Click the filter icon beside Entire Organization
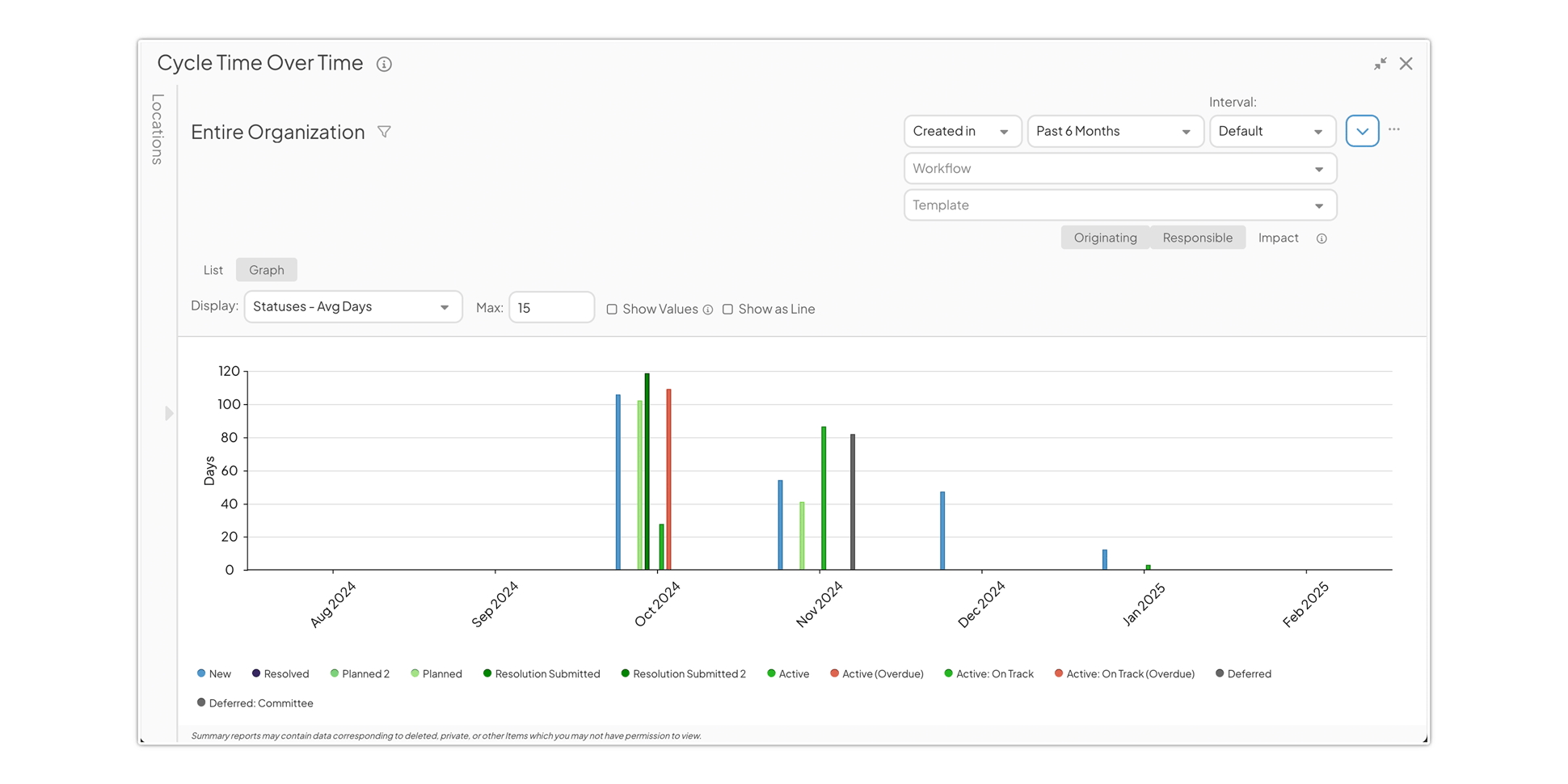Image resolution: width=1568 pixels, height=784 pixels. [x=386, y=131]
